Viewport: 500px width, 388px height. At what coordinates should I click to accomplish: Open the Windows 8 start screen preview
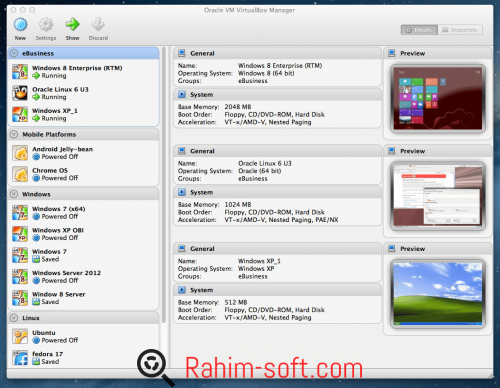pyautogui.click(x=438, y=98)
